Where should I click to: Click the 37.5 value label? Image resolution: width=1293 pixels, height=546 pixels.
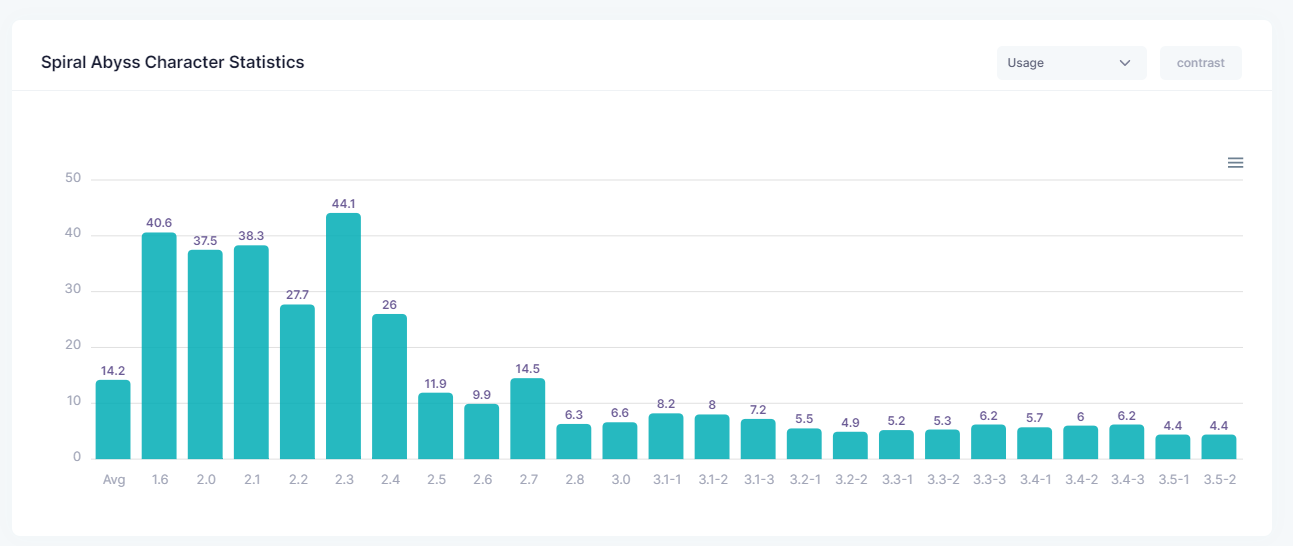pyautogui.click(x=205, y=240)
